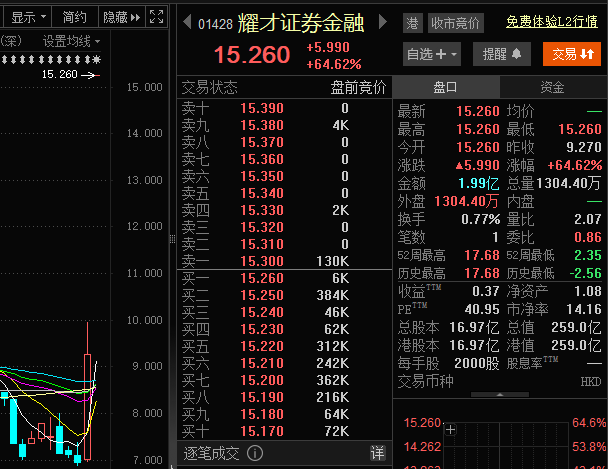Click the panel splitter handle
This screenshot has height=469, width=608.
click(x=173, y=239)
